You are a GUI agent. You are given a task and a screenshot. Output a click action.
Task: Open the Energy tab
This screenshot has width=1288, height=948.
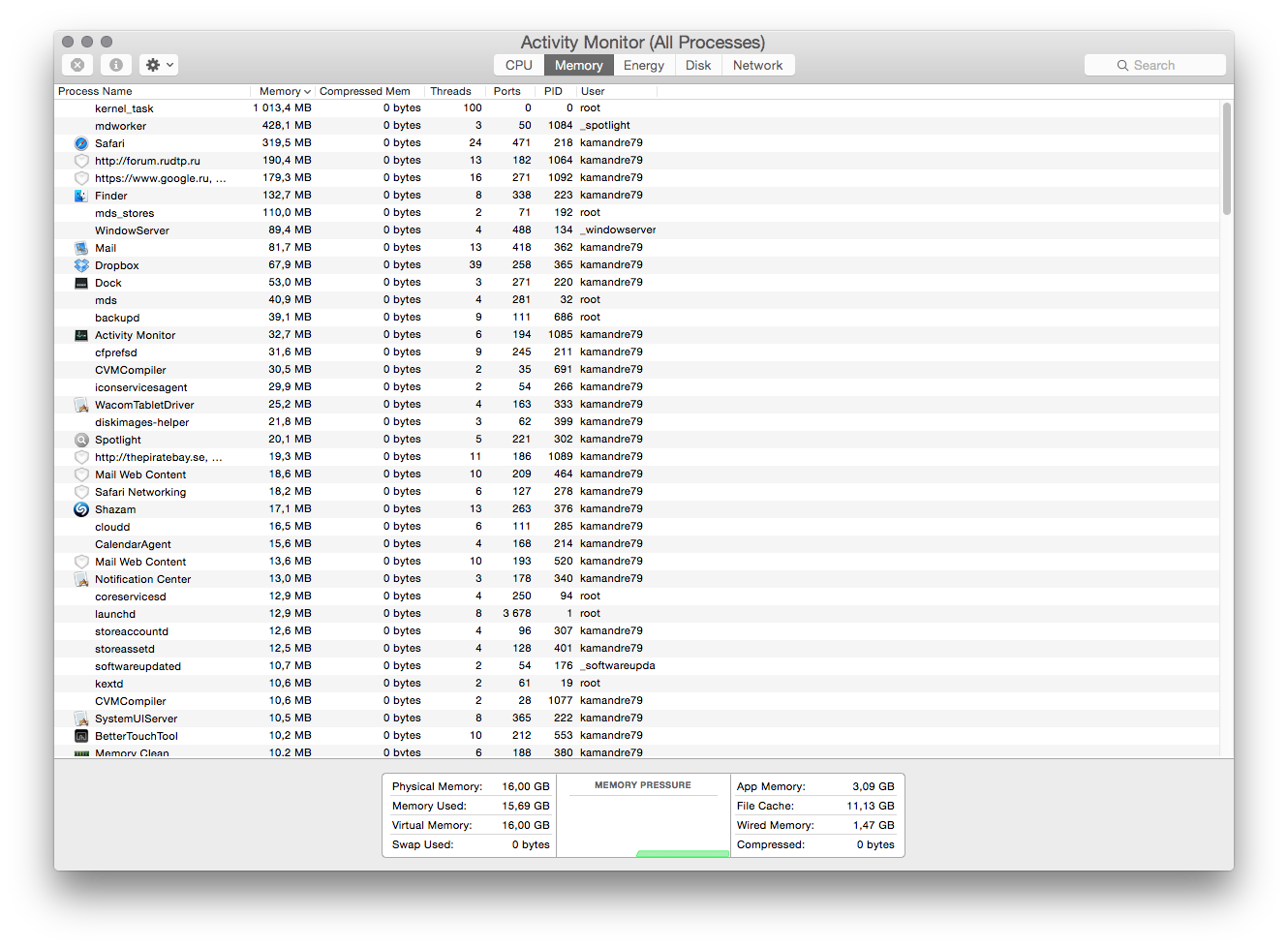pos(644,65)
